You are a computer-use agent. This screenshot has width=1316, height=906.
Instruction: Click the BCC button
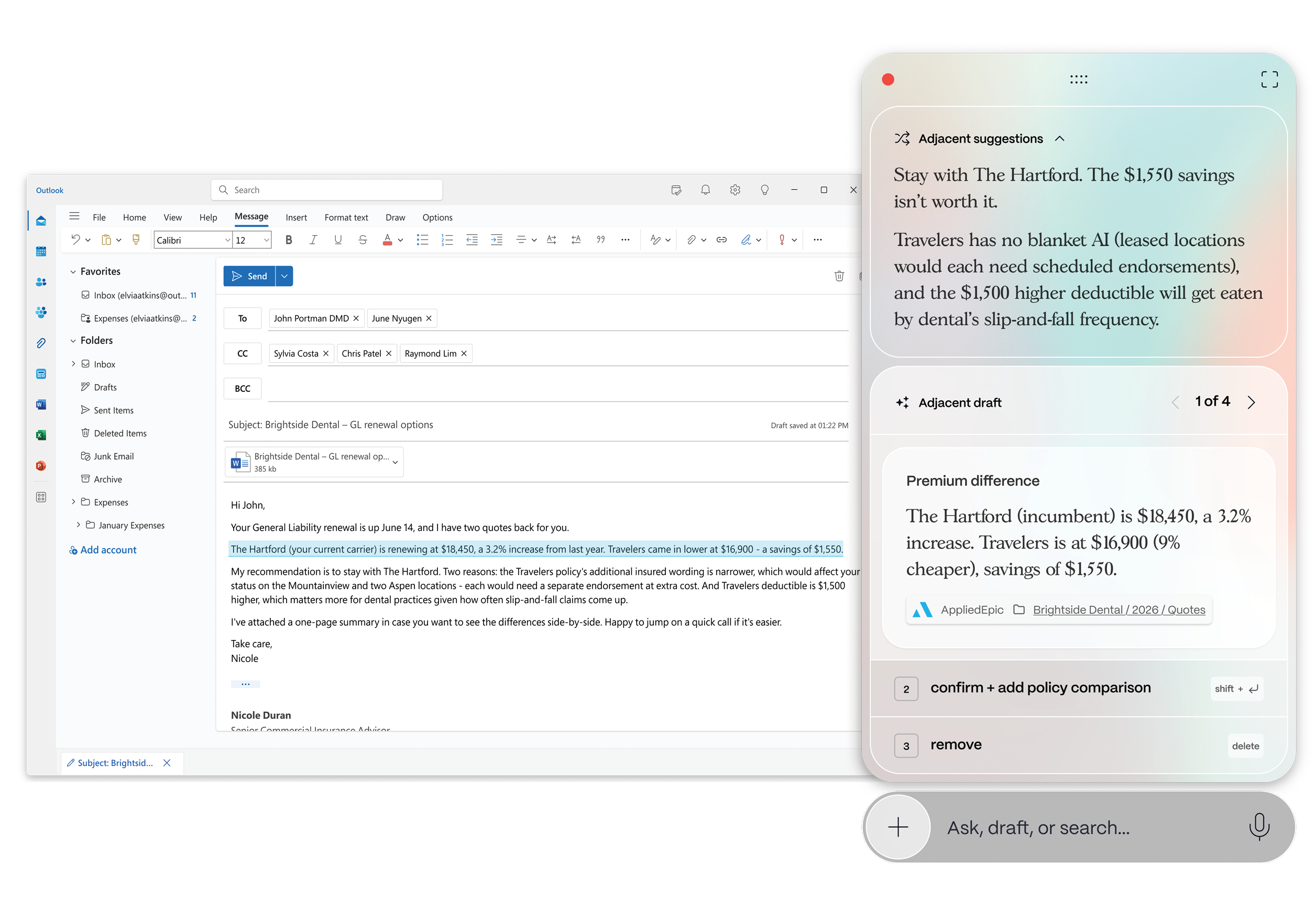tap(243, 389)
